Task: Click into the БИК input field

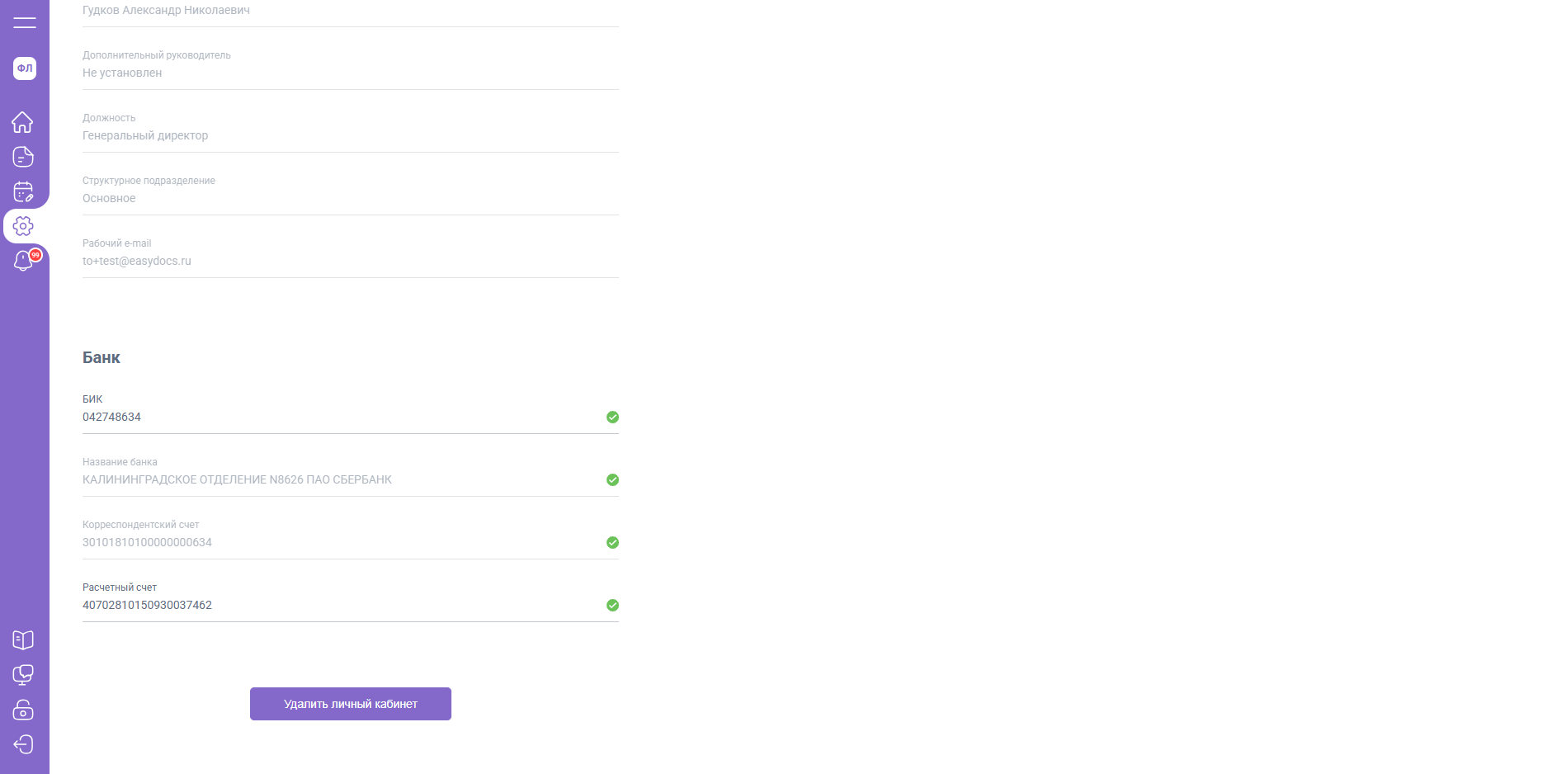Action: point(338,417)
